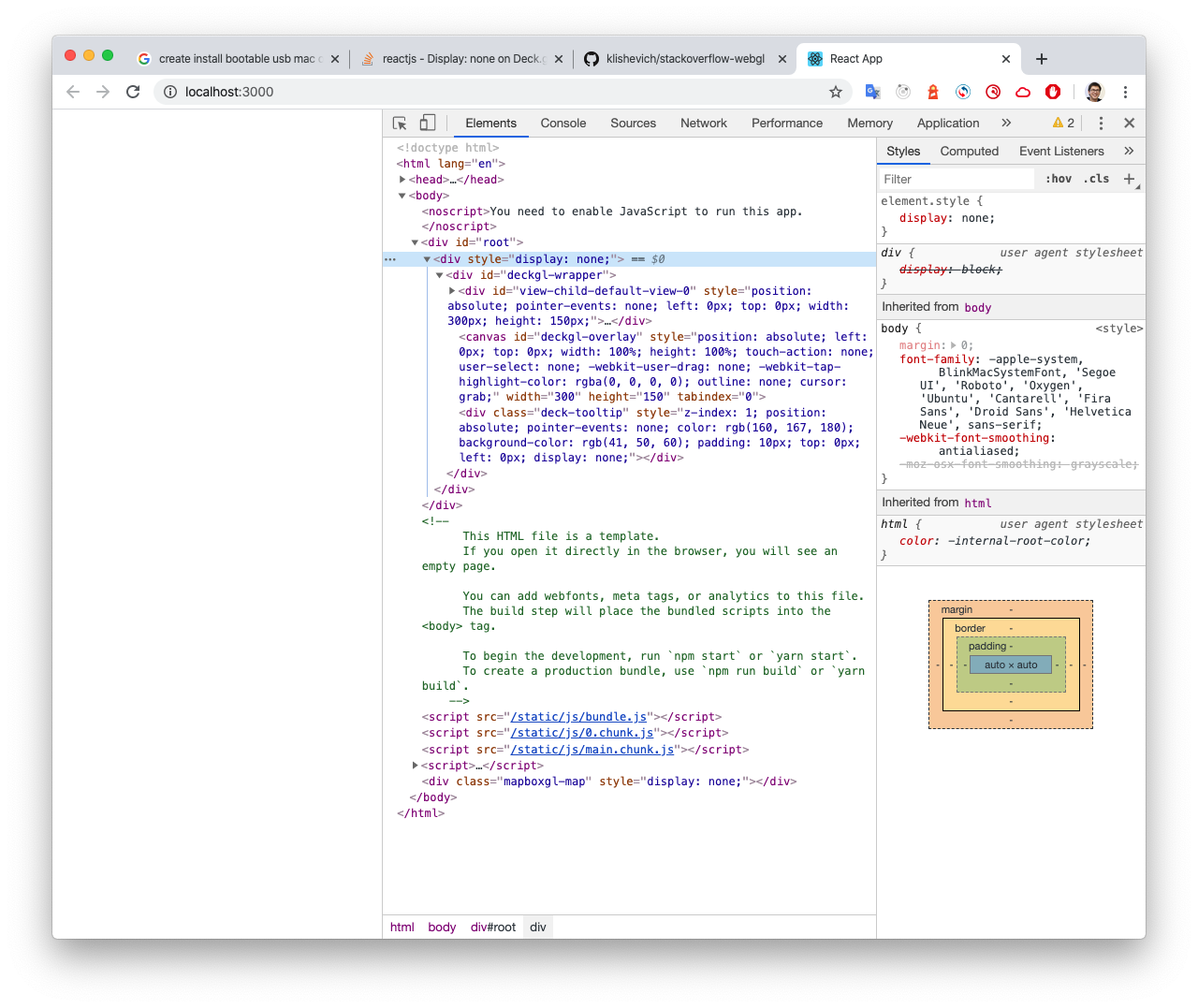The width and height of the screenshot is (1198, 1008).
Task: Open Chrome main menu
Action: pos(1125,92)
